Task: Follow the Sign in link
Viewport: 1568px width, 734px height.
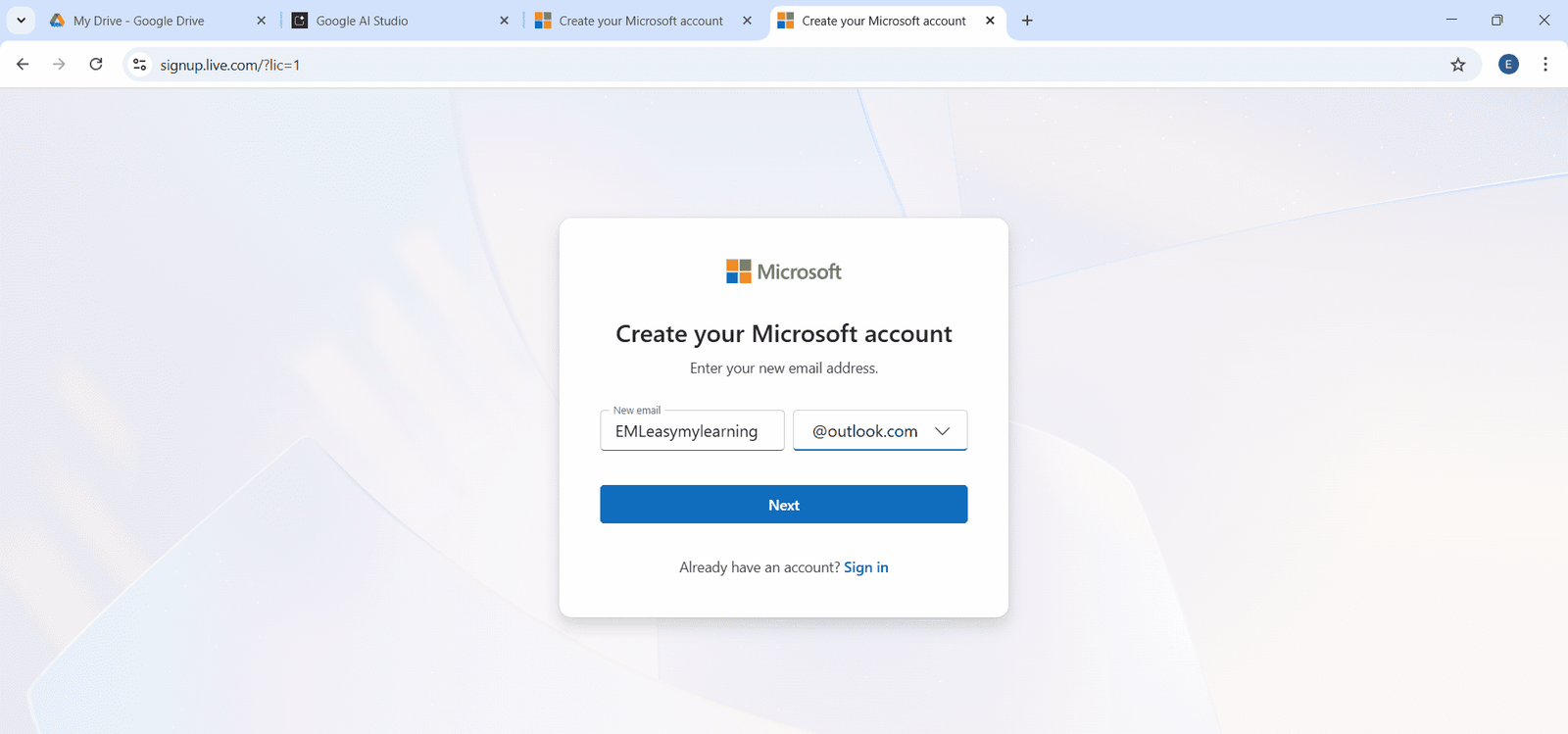Action: point(866,567)
